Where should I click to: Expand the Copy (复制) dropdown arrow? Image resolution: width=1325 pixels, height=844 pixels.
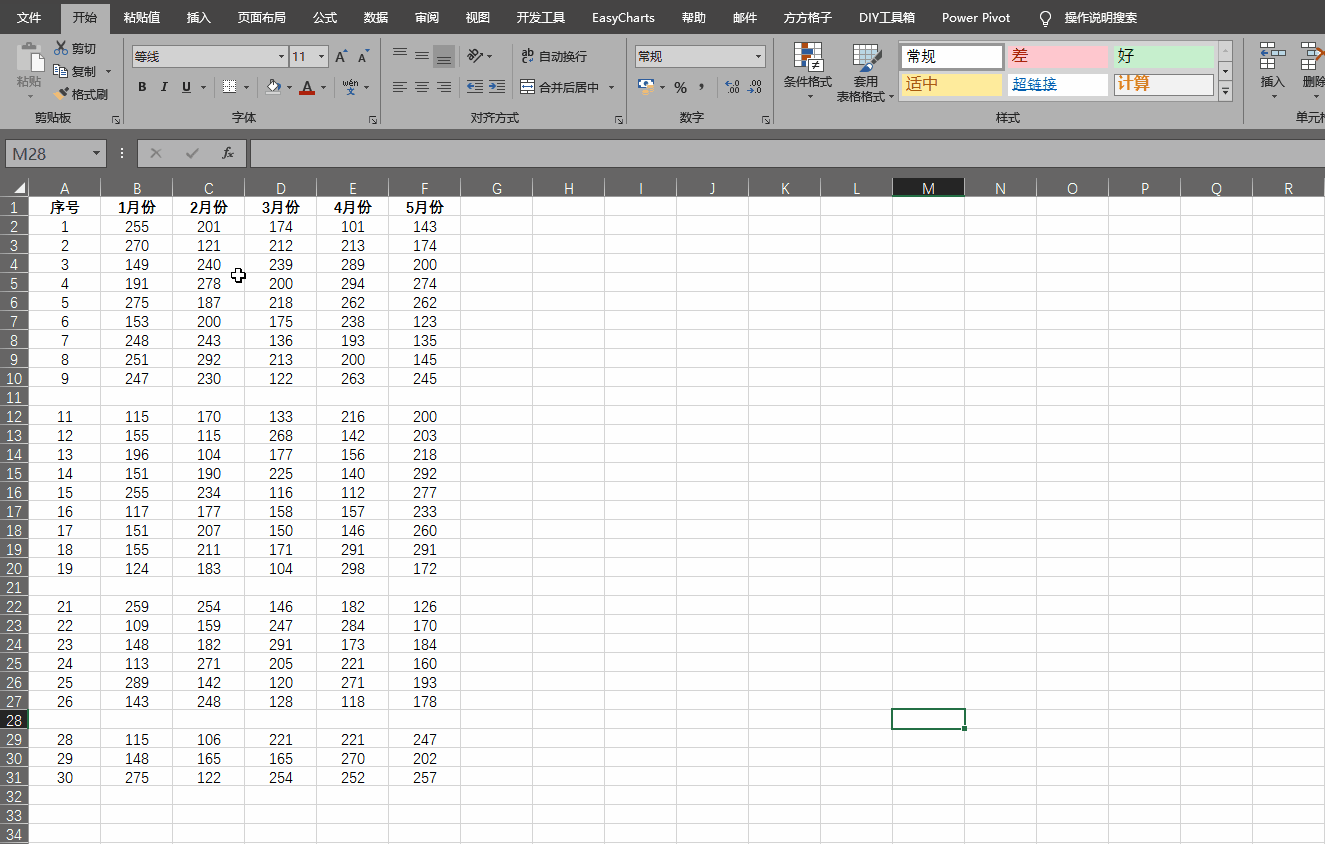108,72
